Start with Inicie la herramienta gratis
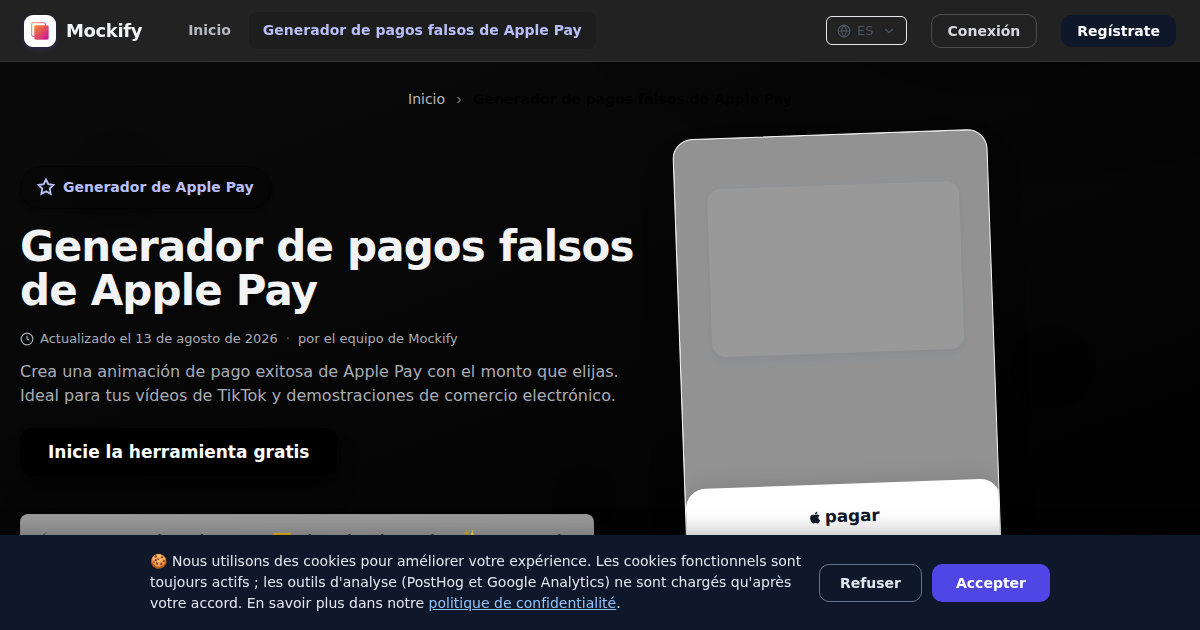1200x630 pixels. point(179,452)
